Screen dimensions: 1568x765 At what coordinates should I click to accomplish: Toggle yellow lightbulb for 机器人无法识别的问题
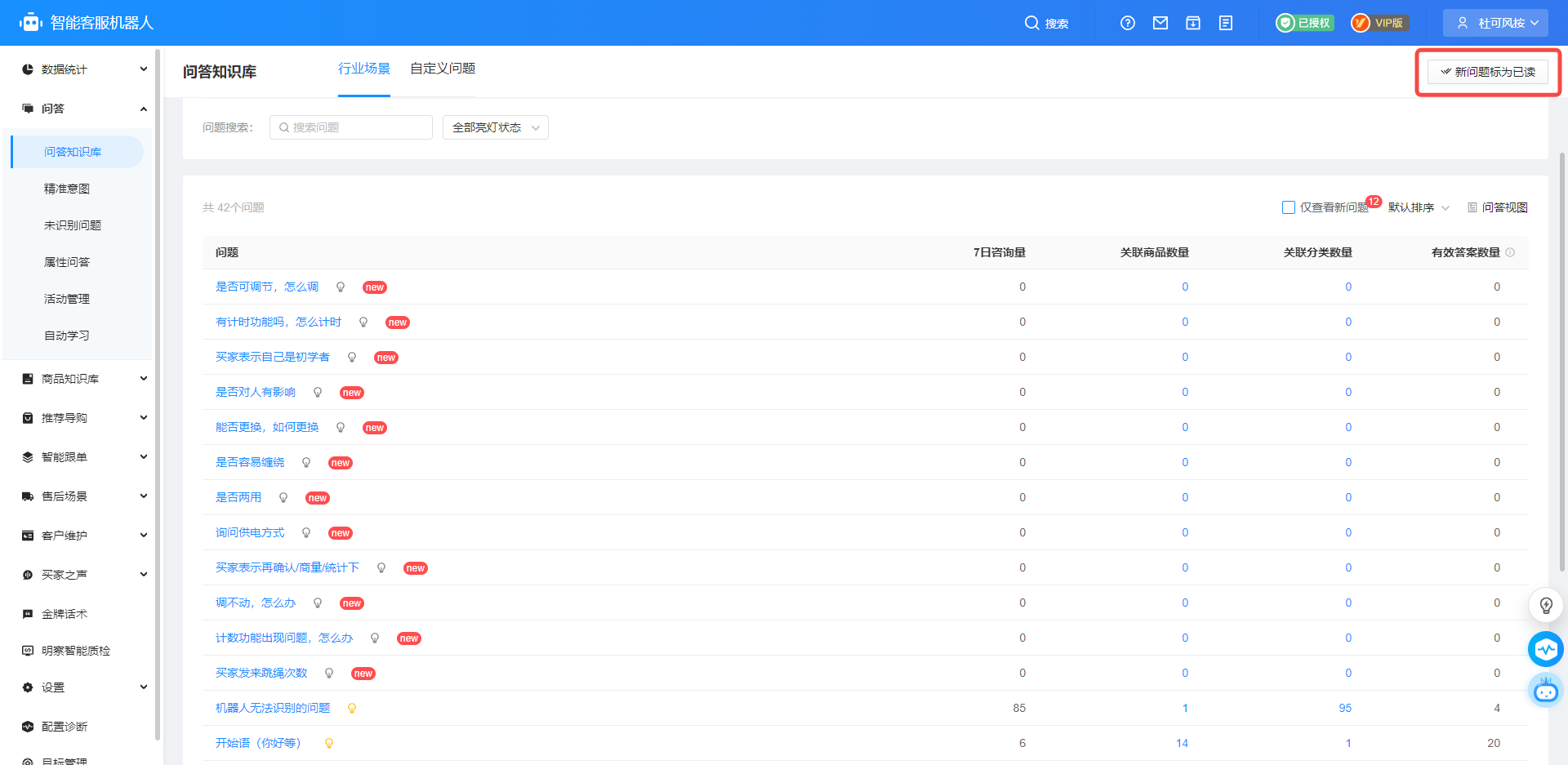(x=352, y=709)
